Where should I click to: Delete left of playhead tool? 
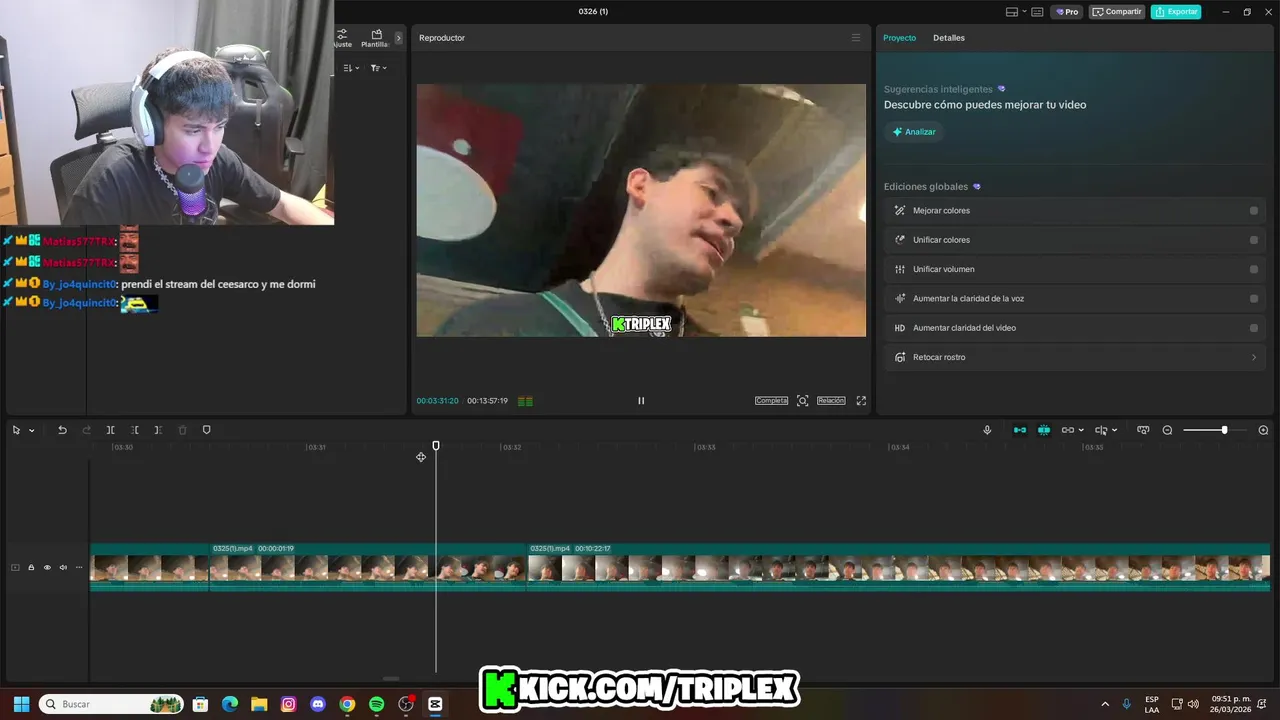coord(134,430)
